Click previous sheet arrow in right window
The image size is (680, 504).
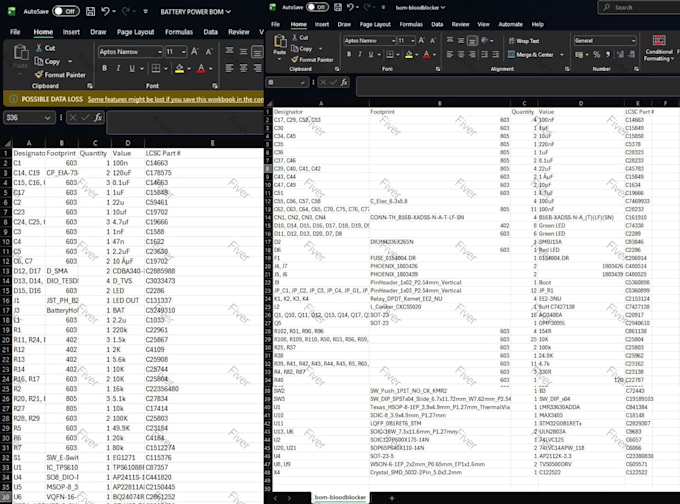point(275,498)
